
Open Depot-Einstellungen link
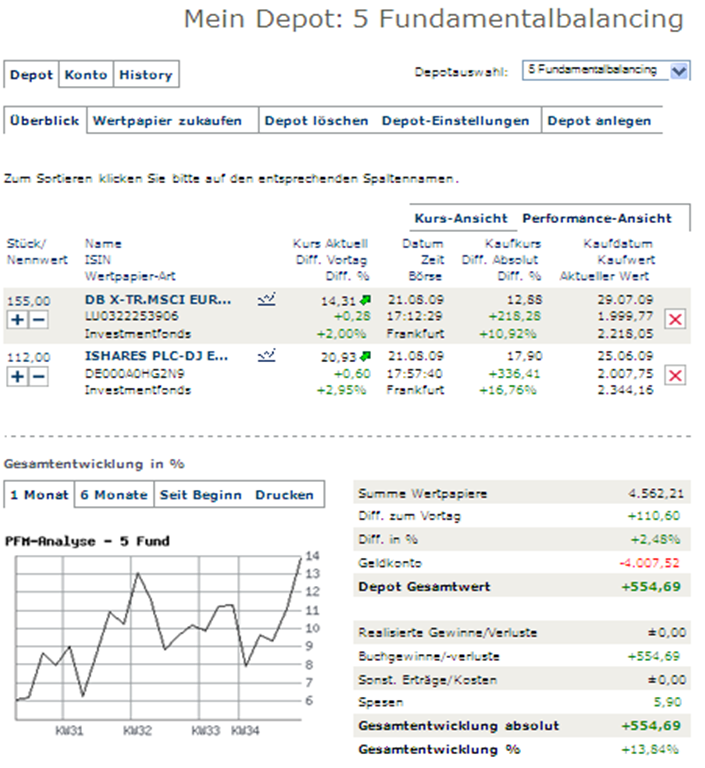(x=456, y=120)
